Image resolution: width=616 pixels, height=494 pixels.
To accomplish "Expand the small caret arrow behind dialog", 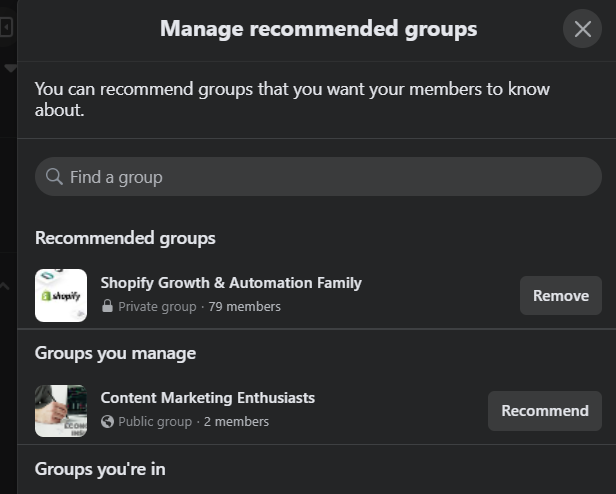I will pos(11,68).
